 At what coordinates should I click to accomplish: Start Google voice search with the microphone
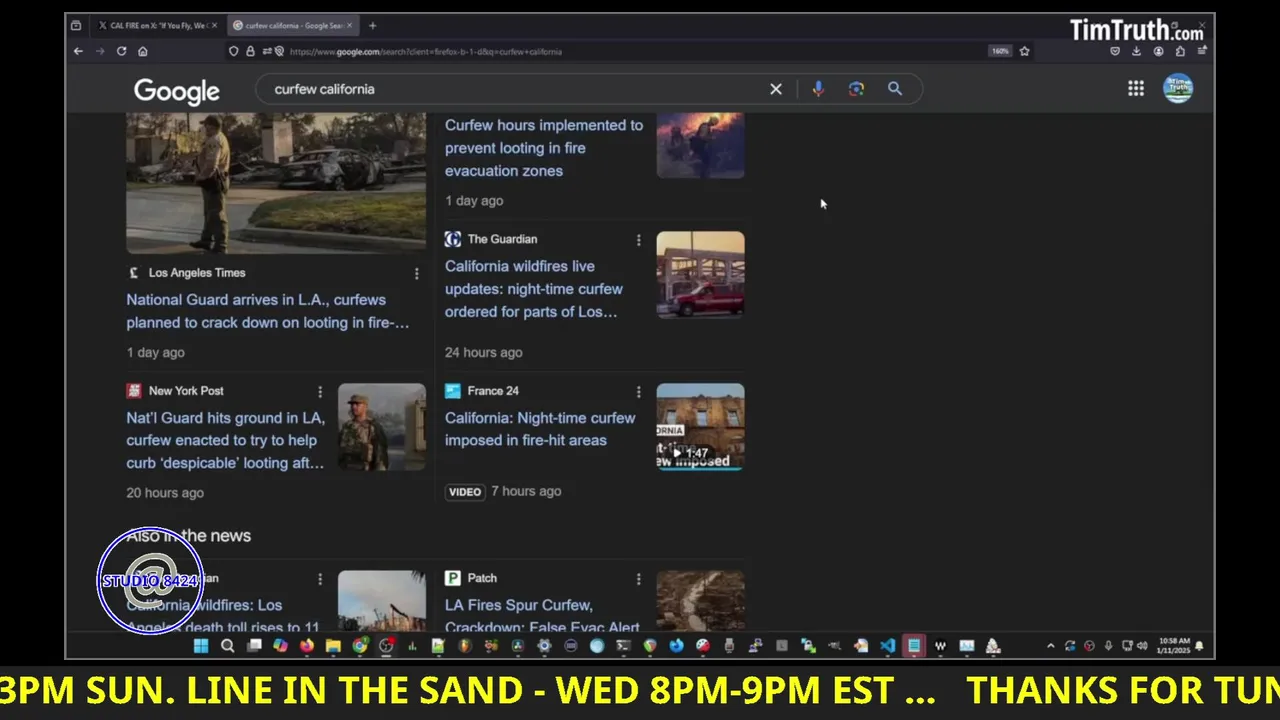[818, 89]
